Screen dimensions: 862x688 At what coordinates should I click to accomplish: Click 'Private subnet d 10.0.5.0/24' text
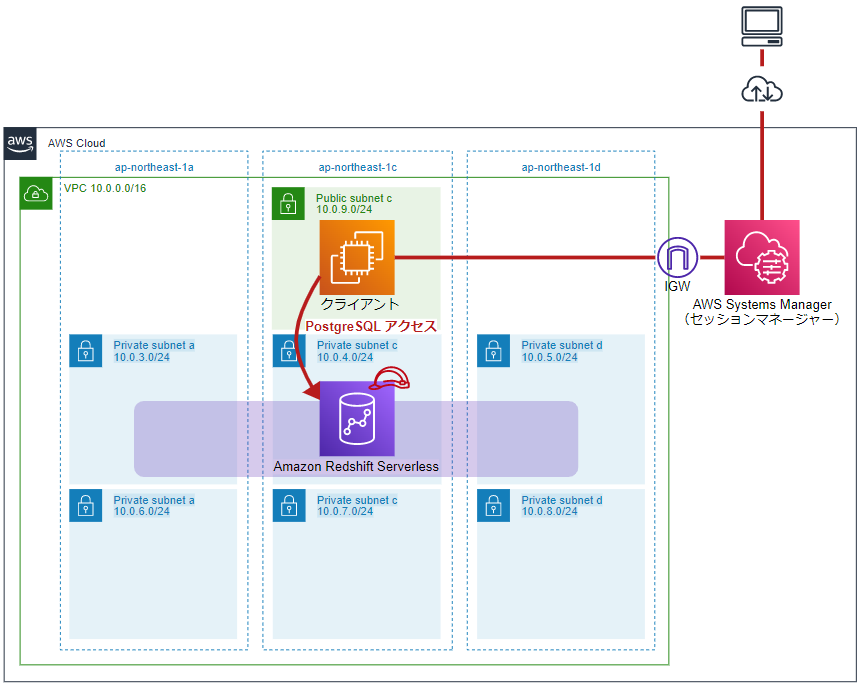click(x=562, y=351)
